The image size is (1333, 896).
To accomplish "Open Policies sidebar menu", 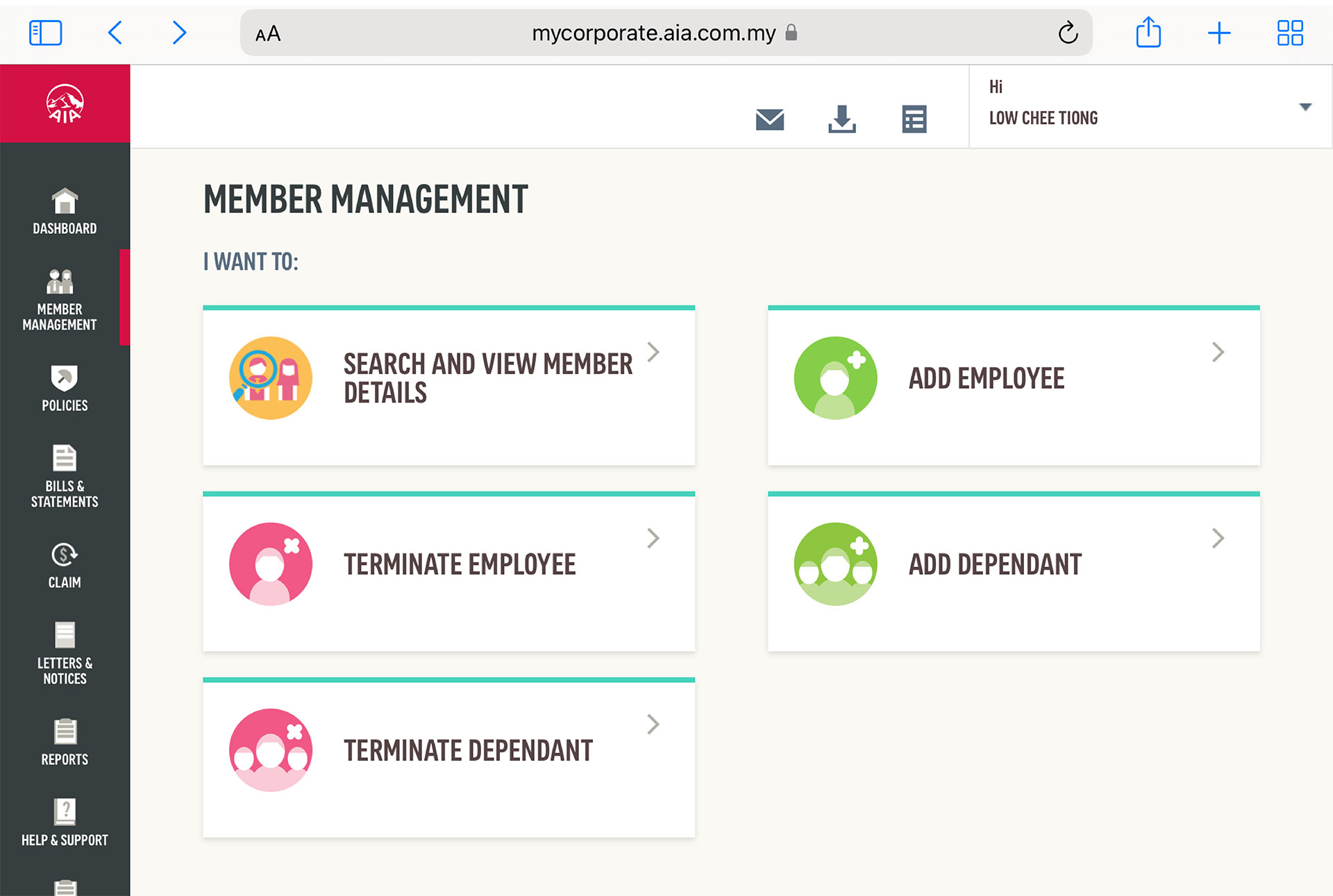I will coord(65,389).
